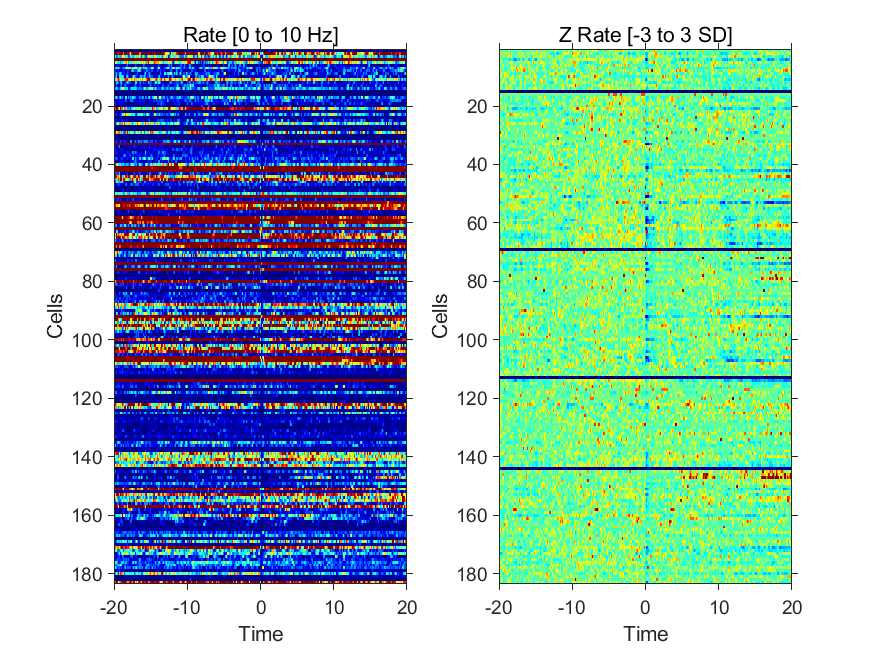875x656 pixels.
Task: Click the left plot's 'Cells' y-axis label
Action: pyautogui.click(x=55, y=316)
